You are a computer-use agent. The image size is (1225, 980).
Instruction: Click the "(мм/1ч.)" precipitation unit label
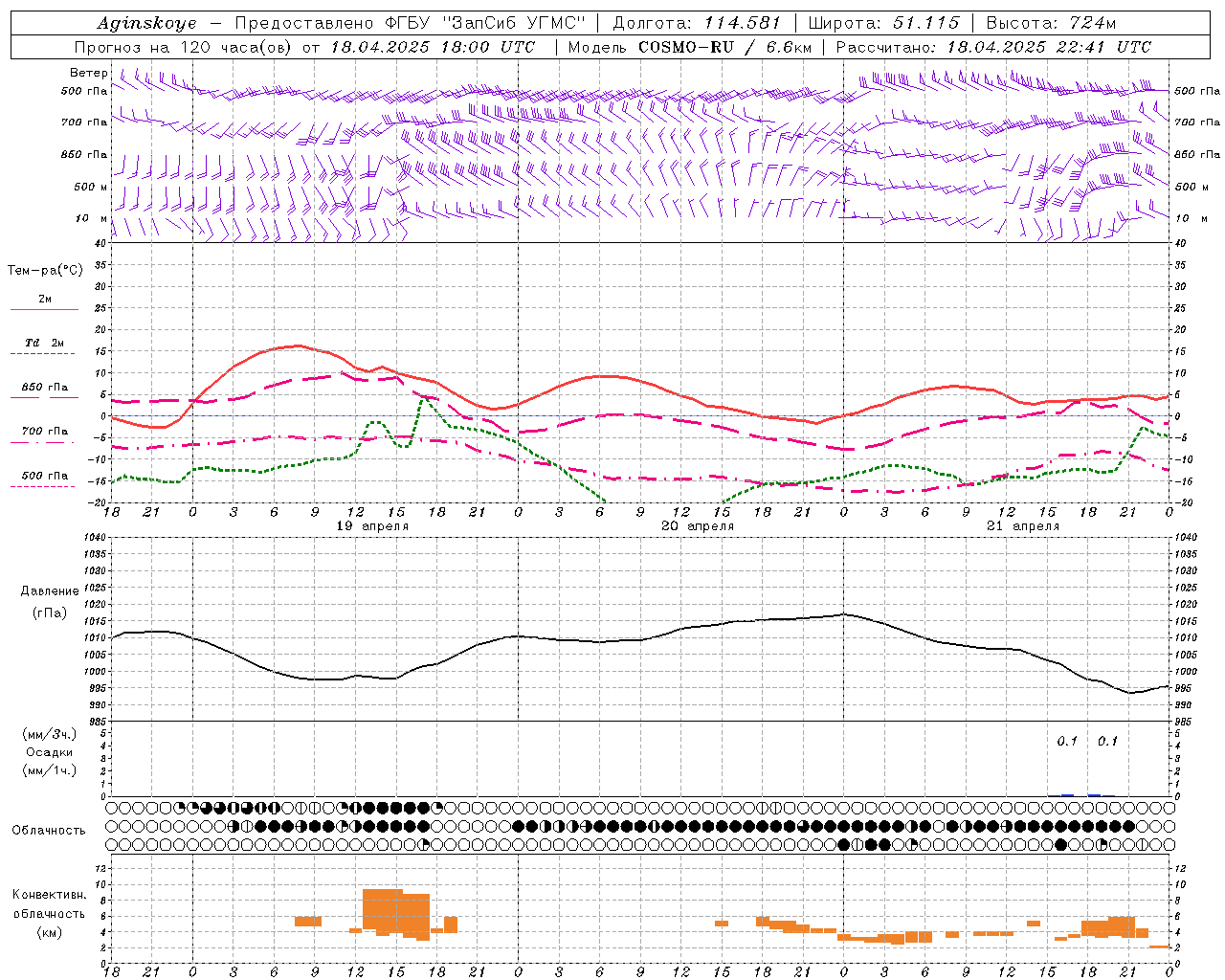[x=50, y=770]
